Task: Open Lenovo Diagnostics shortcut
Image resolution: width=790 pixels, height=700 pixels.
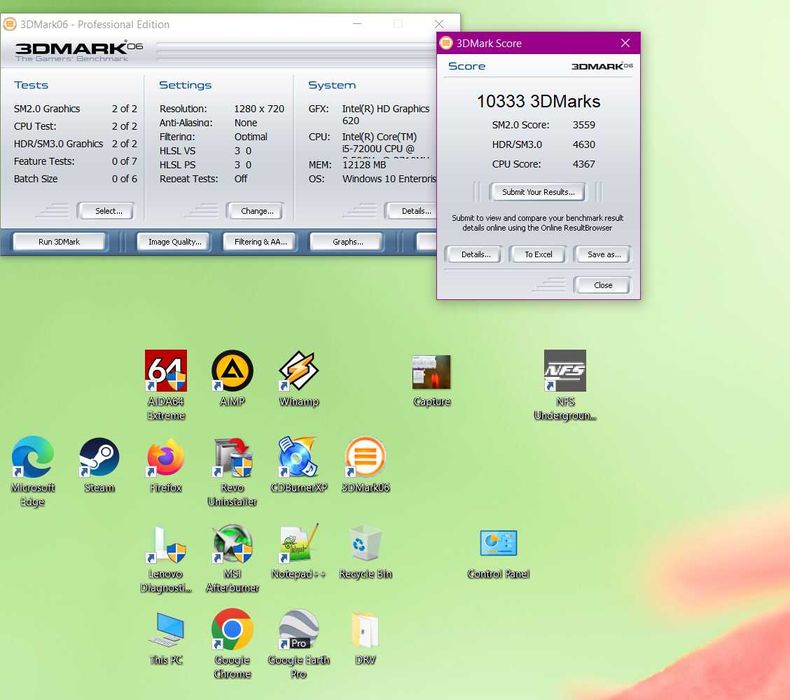Action: tap(166, 558)
